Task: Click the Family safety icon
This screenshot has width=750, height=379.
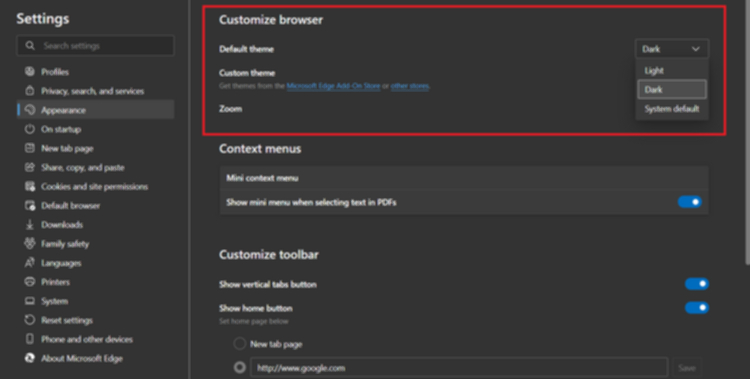Action: (30, 244)
